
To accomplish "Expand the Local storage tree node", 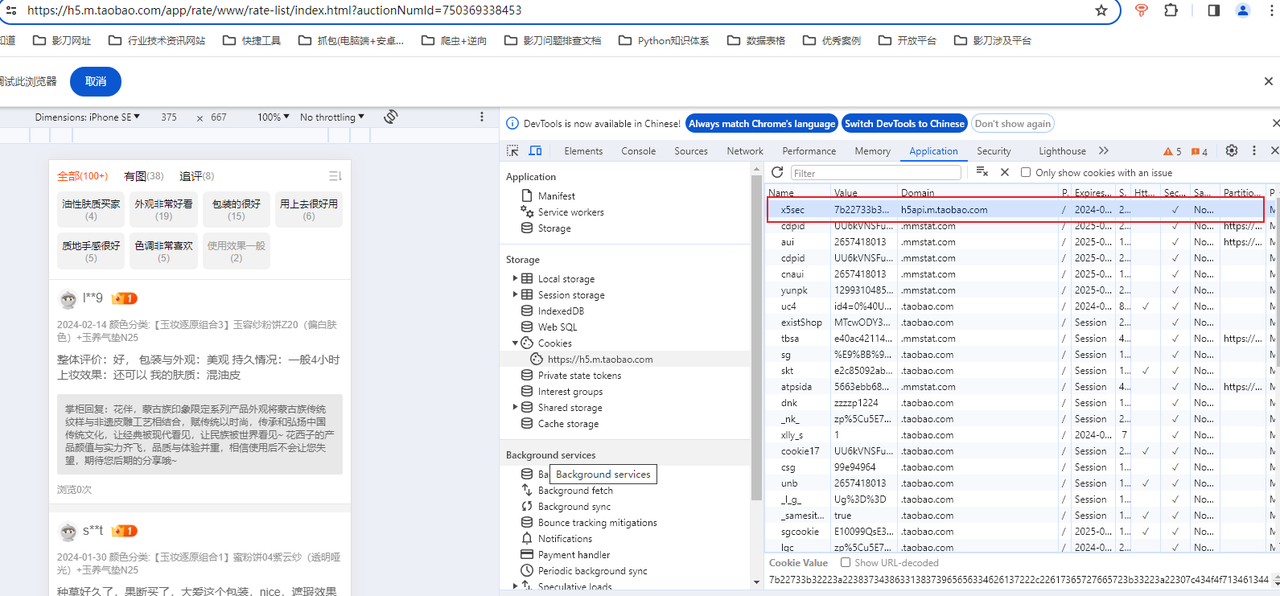I will pyautogui.click(x=515, y=279).
